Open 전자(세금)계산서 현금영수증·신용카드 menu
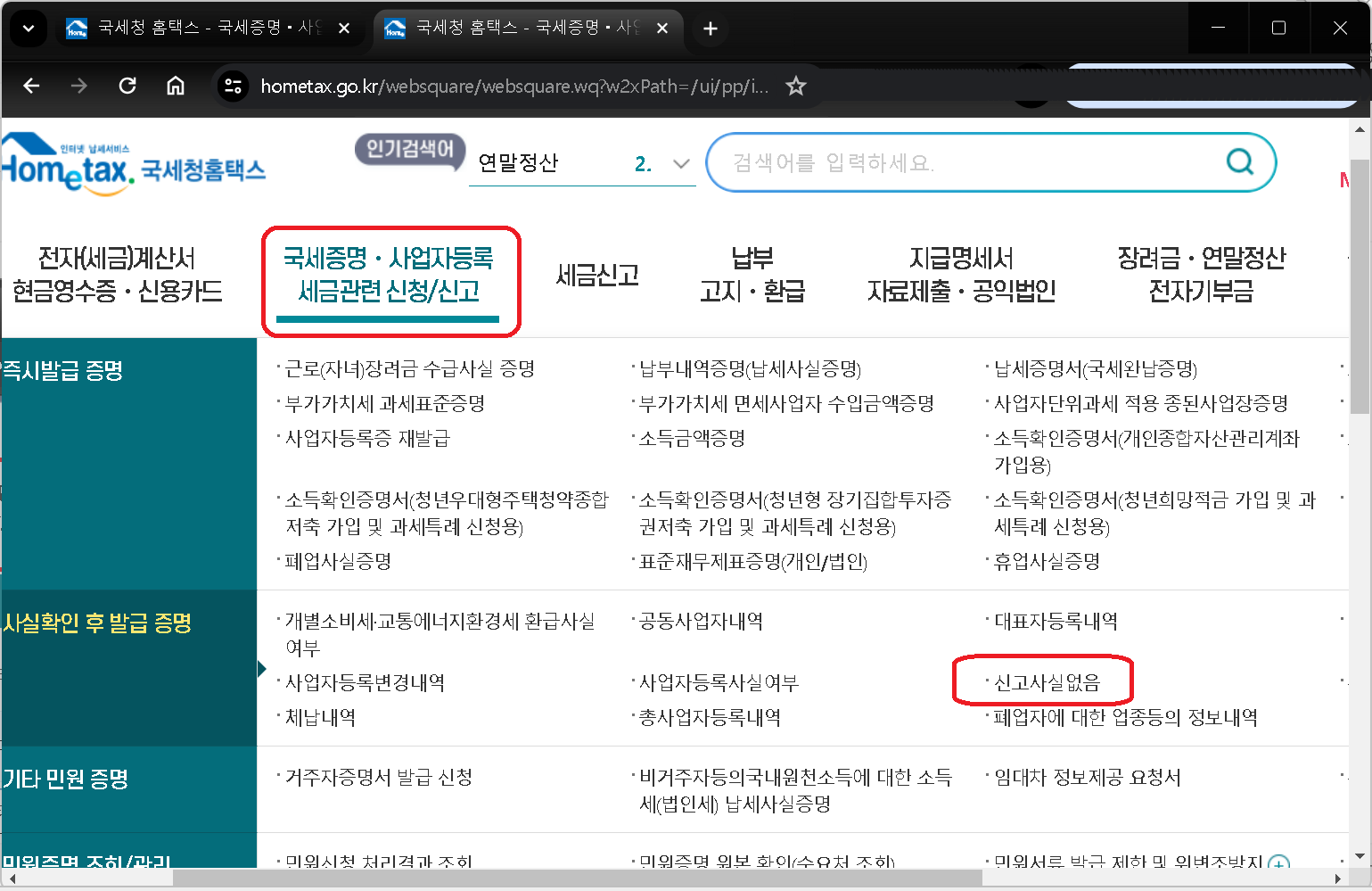This screenshot has width=1372, height=891. [117, 275]
